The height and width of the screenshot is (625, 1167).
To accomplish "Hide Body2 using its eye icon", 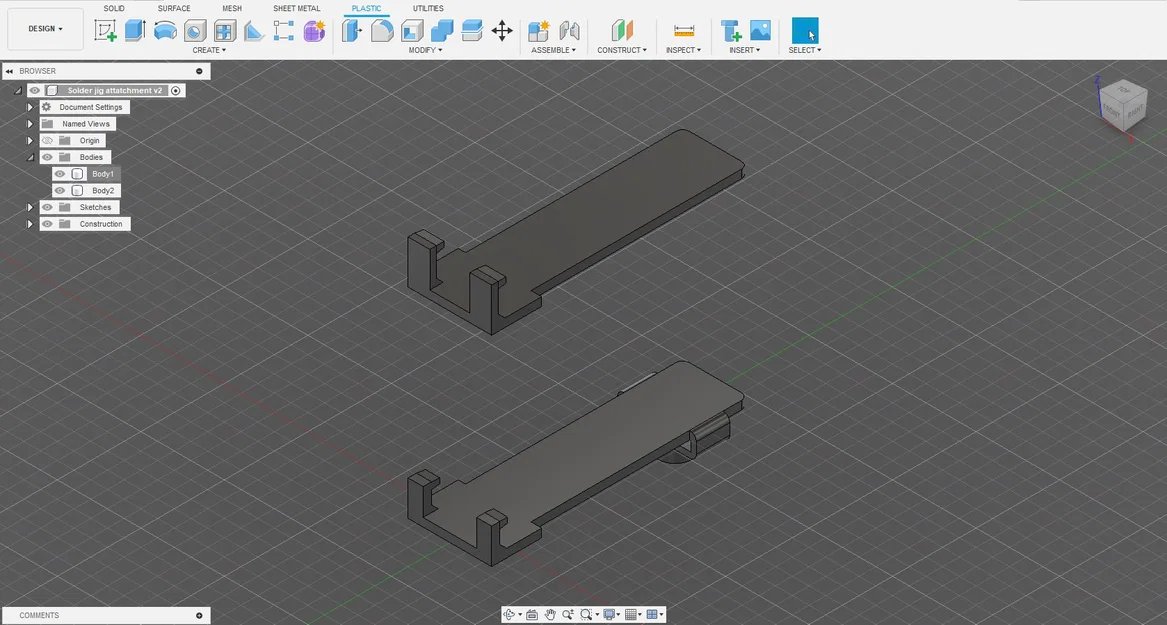I will pos(60,190).
